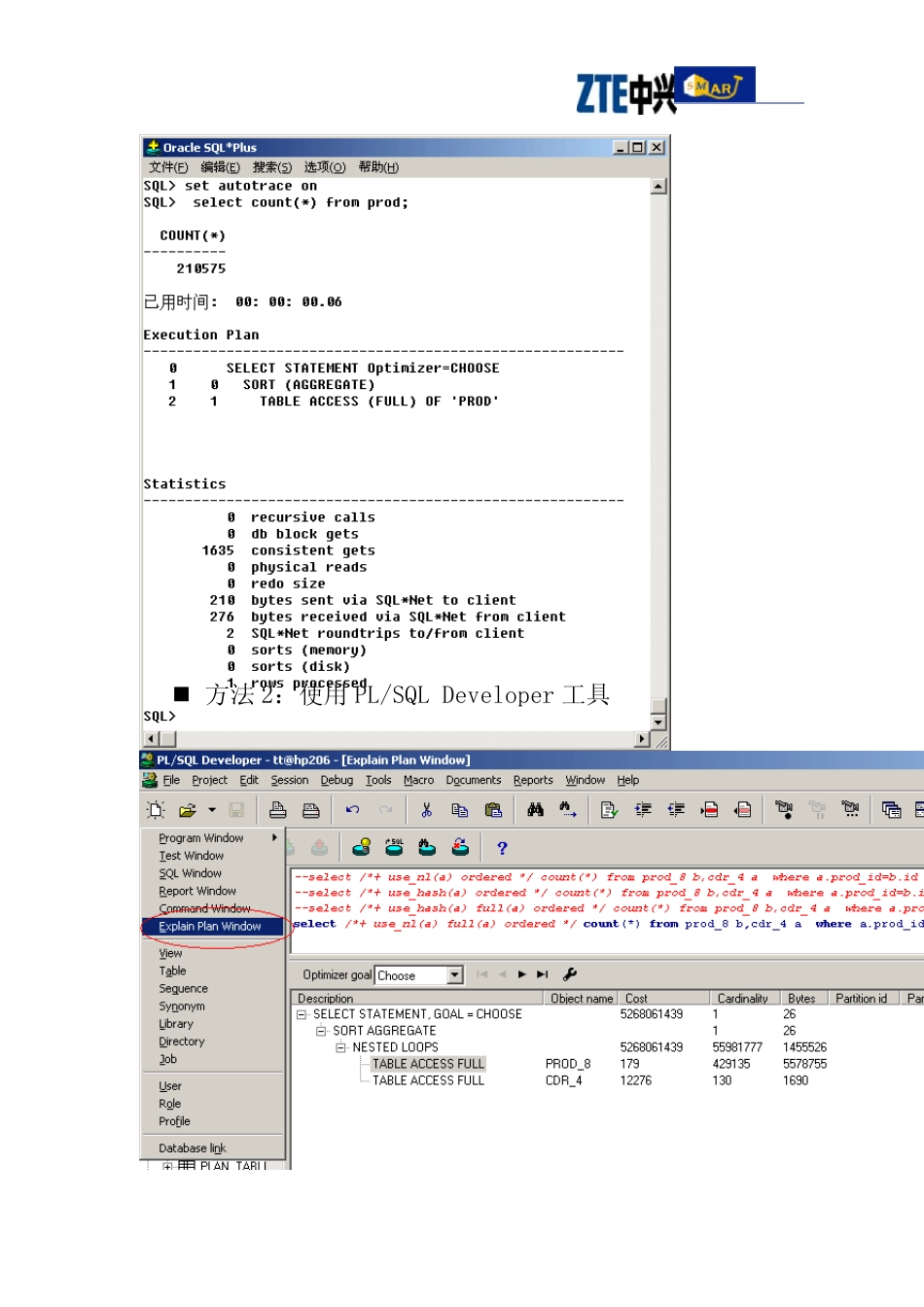924x1307 pixels.
Task: Open the Optimizer goal Choose combo box
Action: click(x=419, y=975)
